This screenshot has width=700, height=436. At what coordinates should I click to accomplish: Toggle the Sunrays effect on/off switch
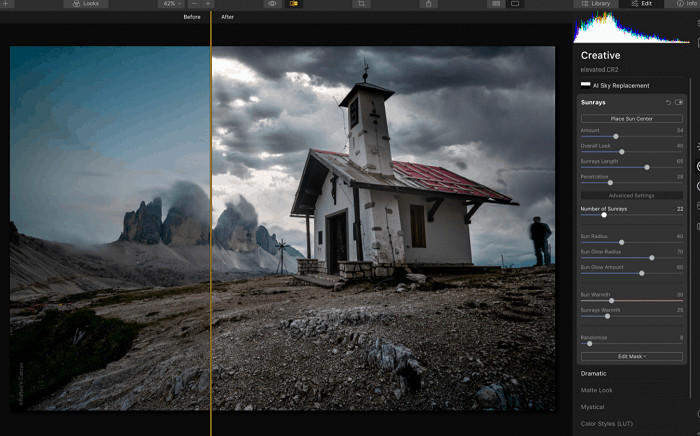click(679, 102)
